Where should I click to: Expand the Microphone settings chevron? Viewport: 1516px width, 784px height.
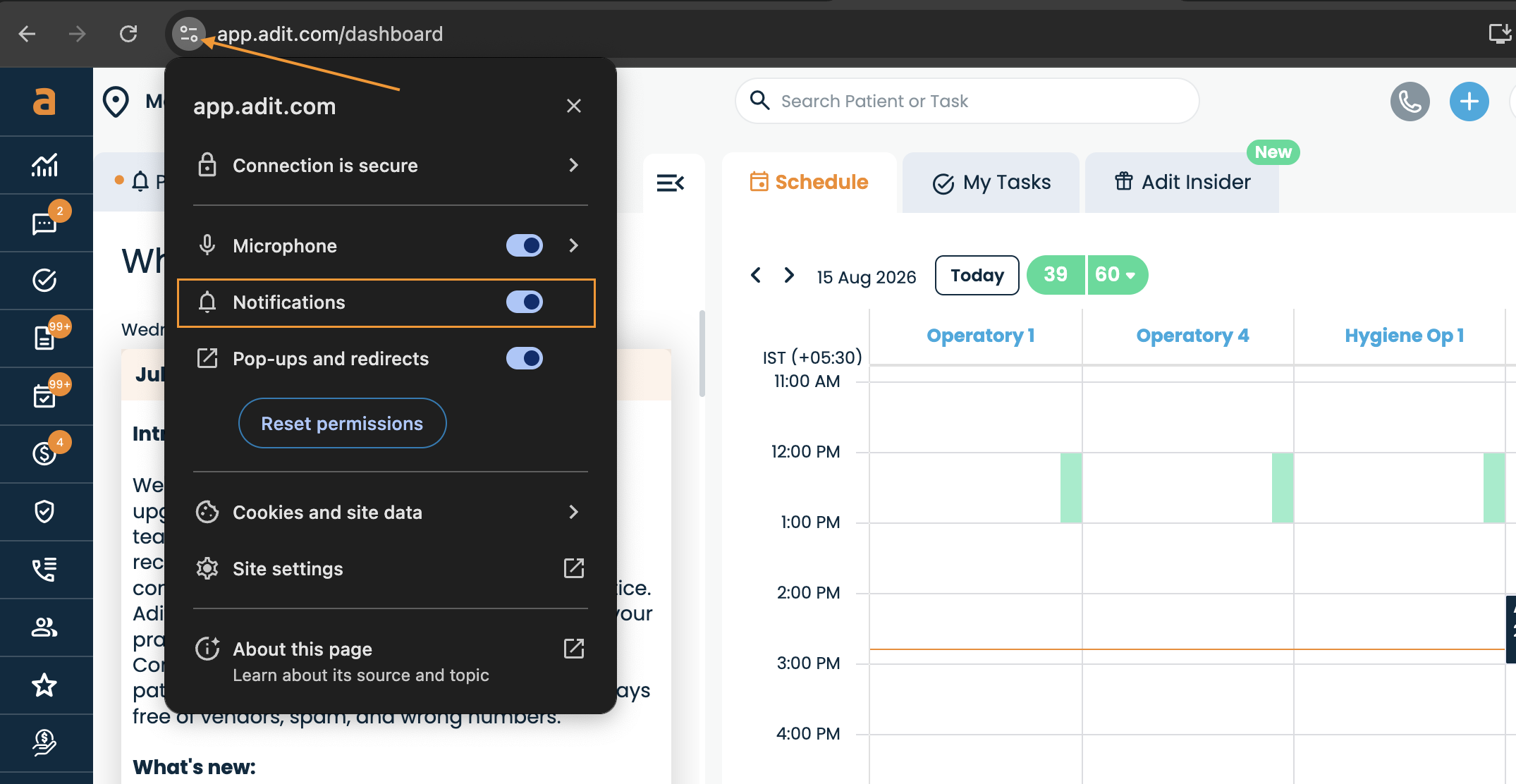click(x=574, y=245)
